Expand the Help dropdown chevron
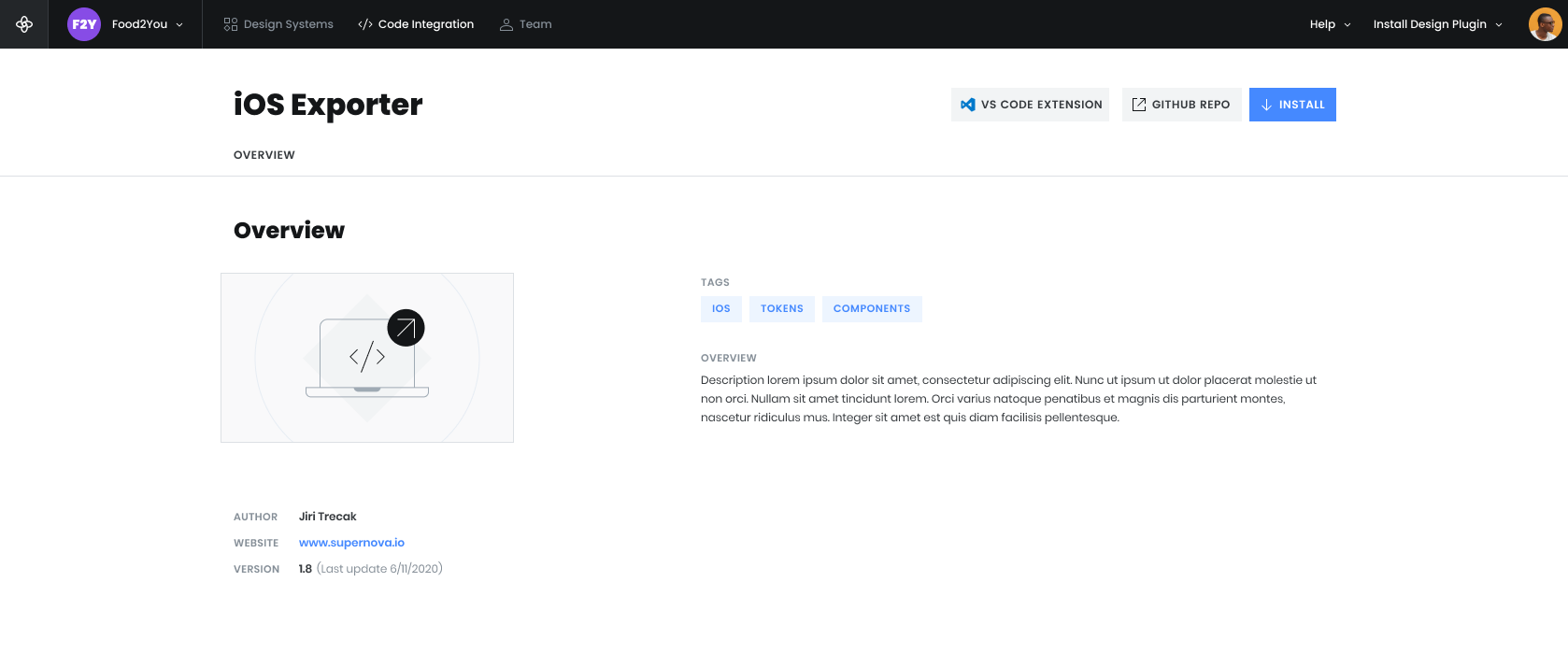The width and height of the screenshot is (1568, 667). point(1347,25)
